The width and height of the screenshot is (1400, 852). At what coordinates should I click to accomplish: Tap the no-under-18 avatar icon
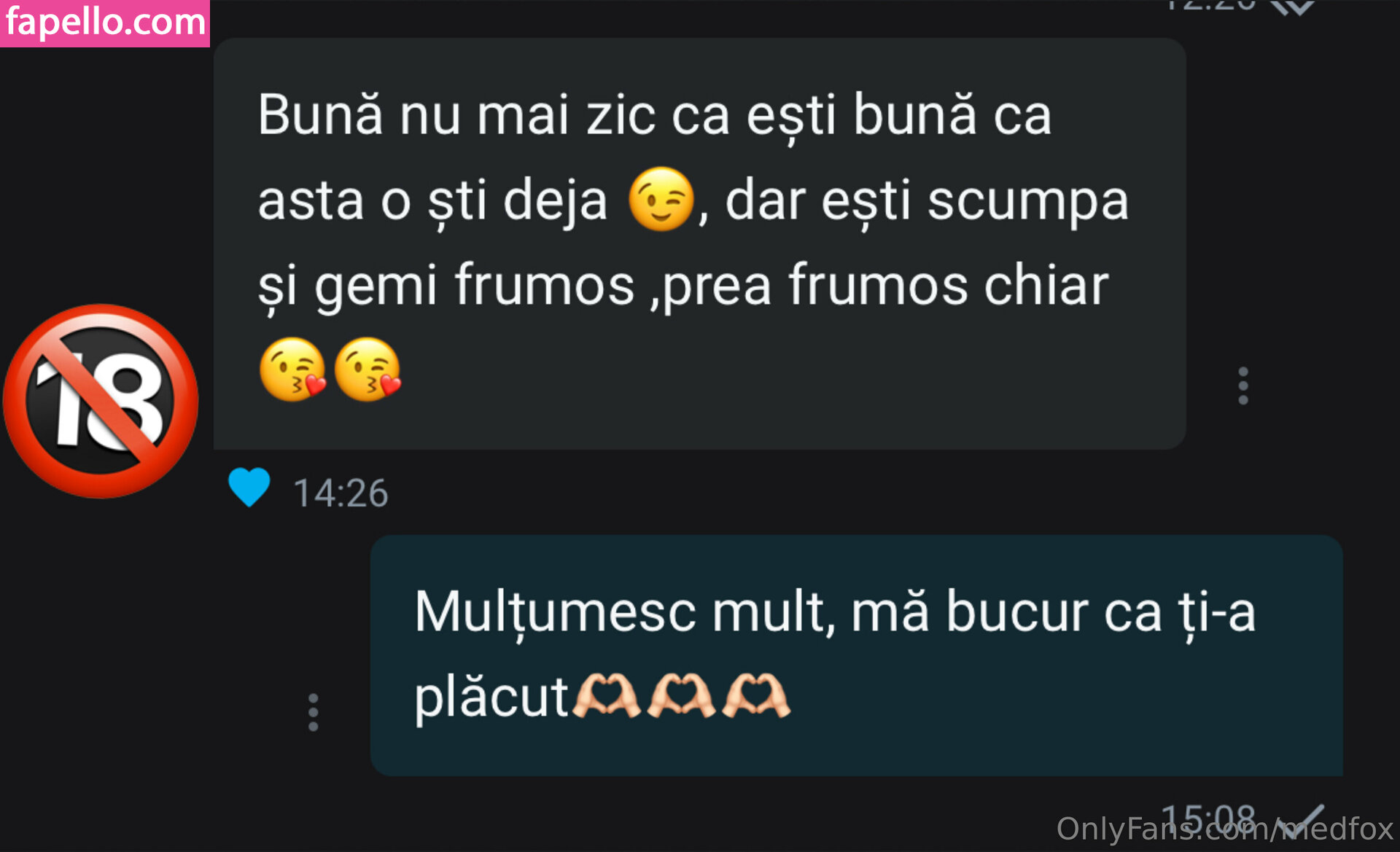(x=101, y=401)
